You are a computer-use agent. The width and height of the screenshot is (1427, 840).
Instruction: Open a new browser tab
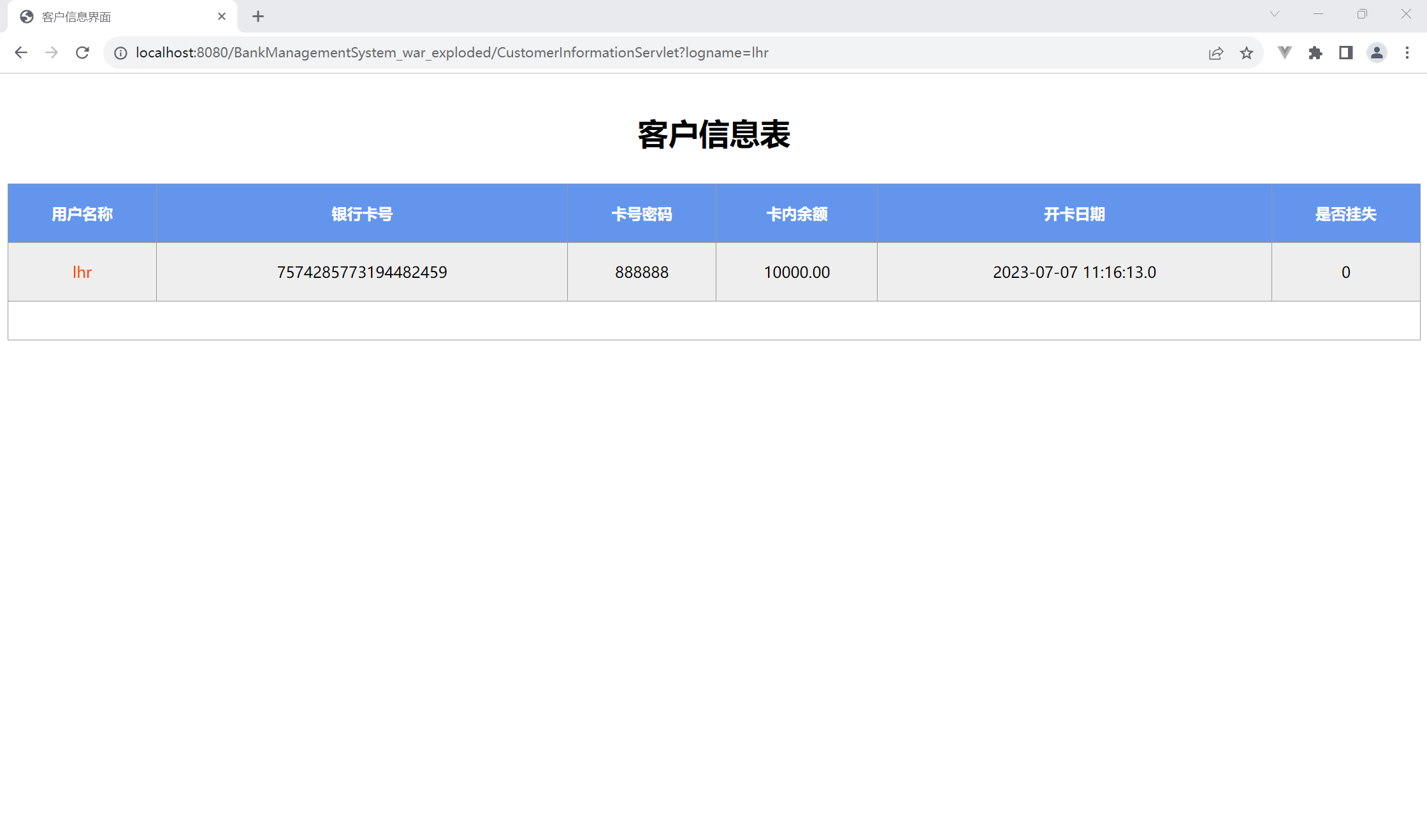click(258, 17)
